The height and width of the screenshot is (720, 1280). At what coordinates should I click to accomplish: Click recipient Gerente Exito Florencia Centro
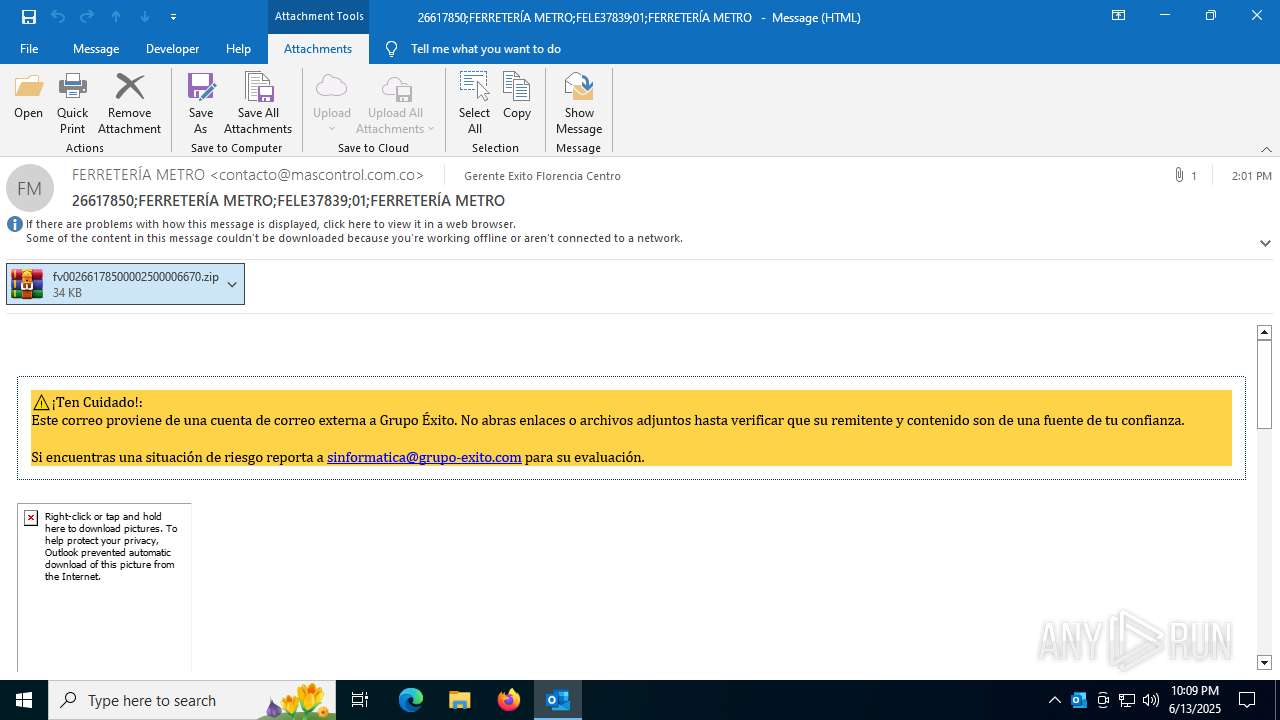point(542,176)
